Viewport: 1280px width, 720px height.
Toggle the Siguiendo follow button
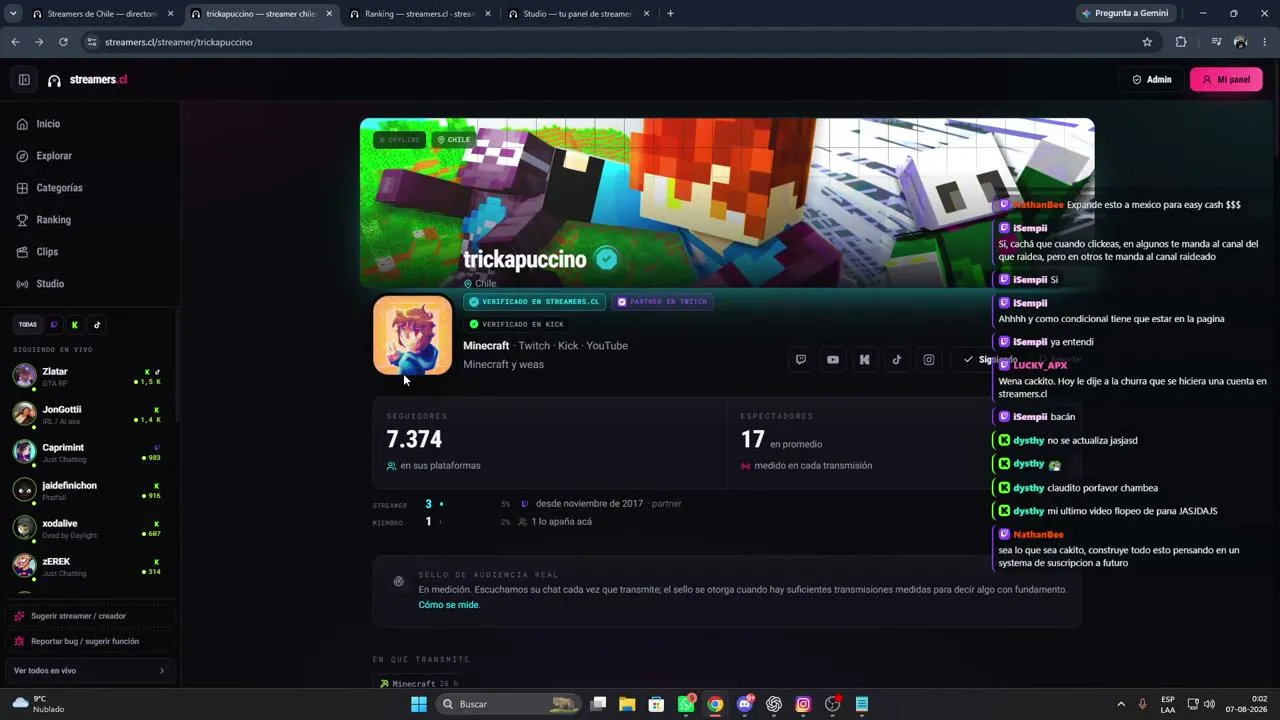pyautogui.click(x=989, y=360)
